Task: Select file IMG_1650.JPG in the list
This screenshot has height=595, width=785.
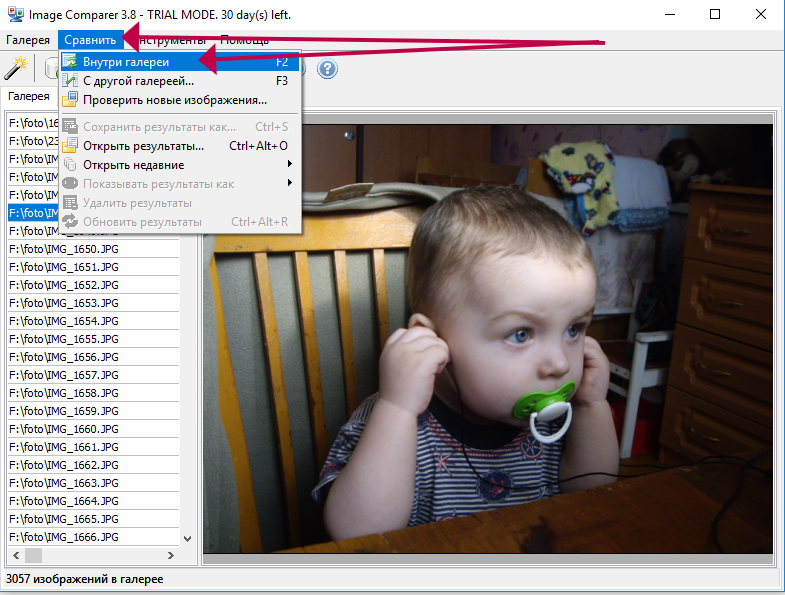Action: [x=65, y=249]
